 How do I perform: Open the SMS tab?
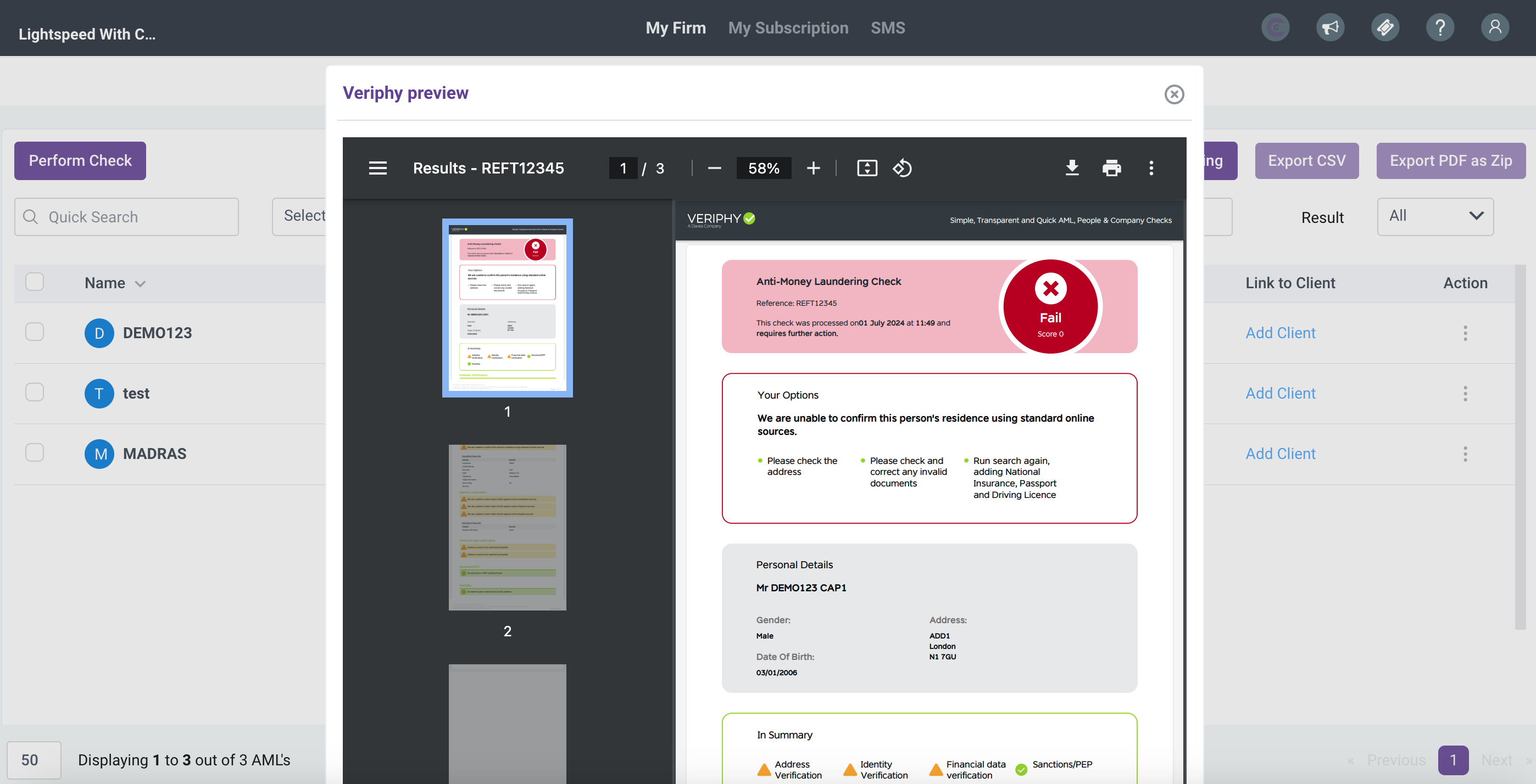(x=887, y=27)
